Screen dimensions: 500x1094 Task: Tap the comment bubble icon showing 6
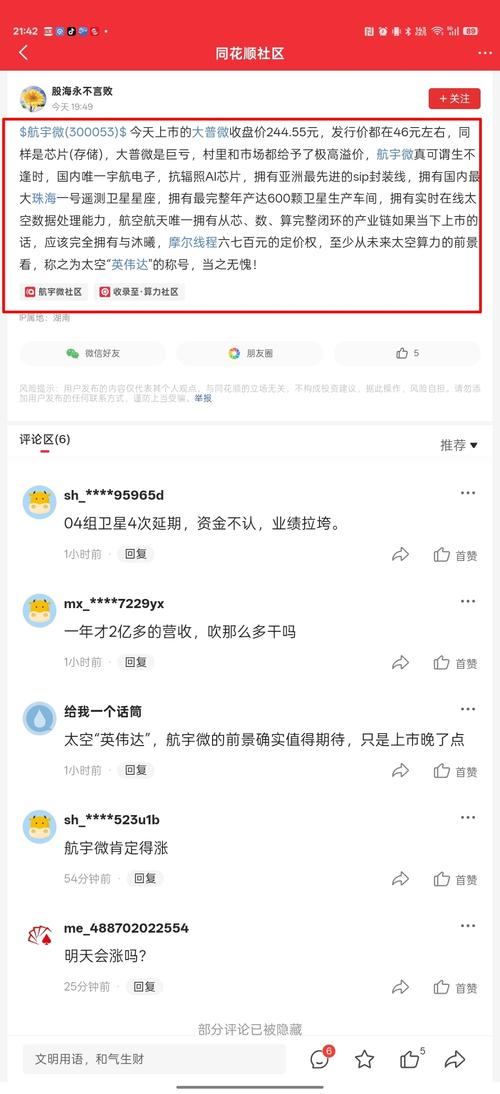click(x=321, y=1058)
